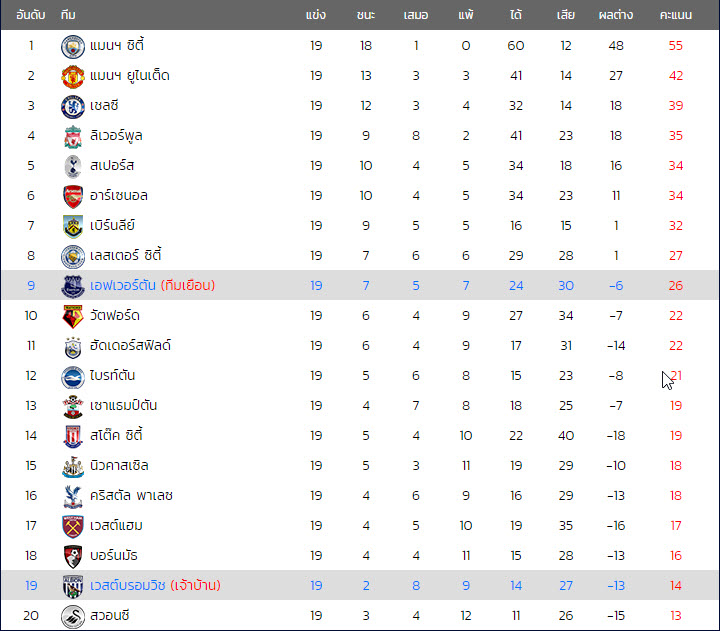720x631 pixels.
Task: Open the เวสต์บรอมวิช (เจ้าบ้าน) team link
Action: pyautogui.click(x=155, y=585)
